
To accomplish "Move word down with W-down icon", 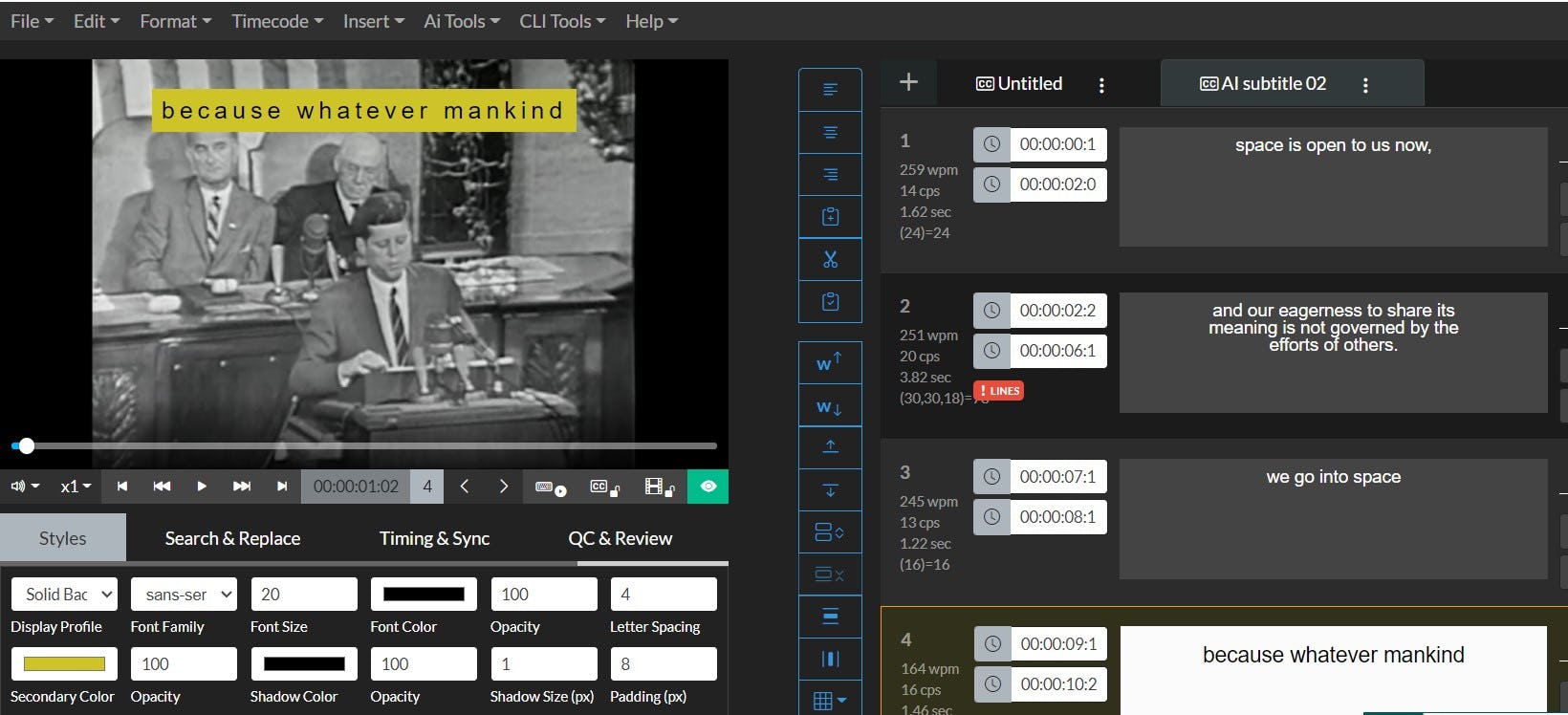I will point(830,406).
